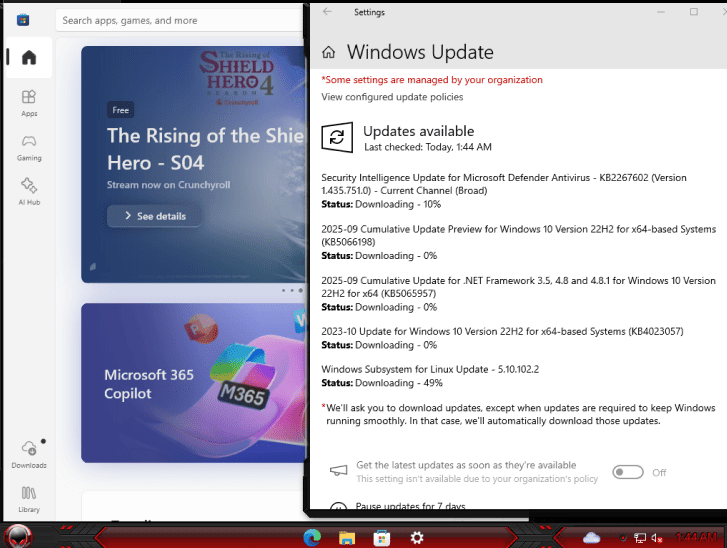Viewport: 727px width, 548px height.
Task: Click the megaphone latest updates icon
Action: (x=338, y=471)
